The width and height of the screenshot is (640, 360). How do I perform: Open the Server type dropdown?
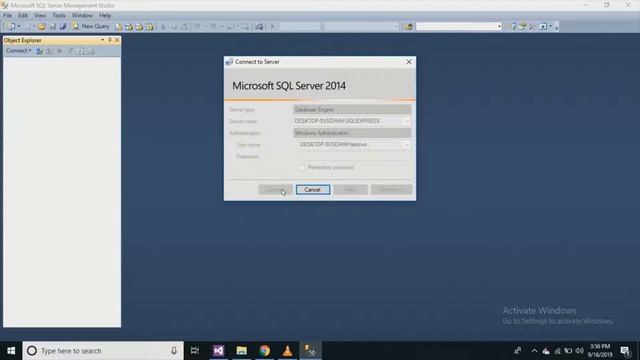[x=352, y=109]
